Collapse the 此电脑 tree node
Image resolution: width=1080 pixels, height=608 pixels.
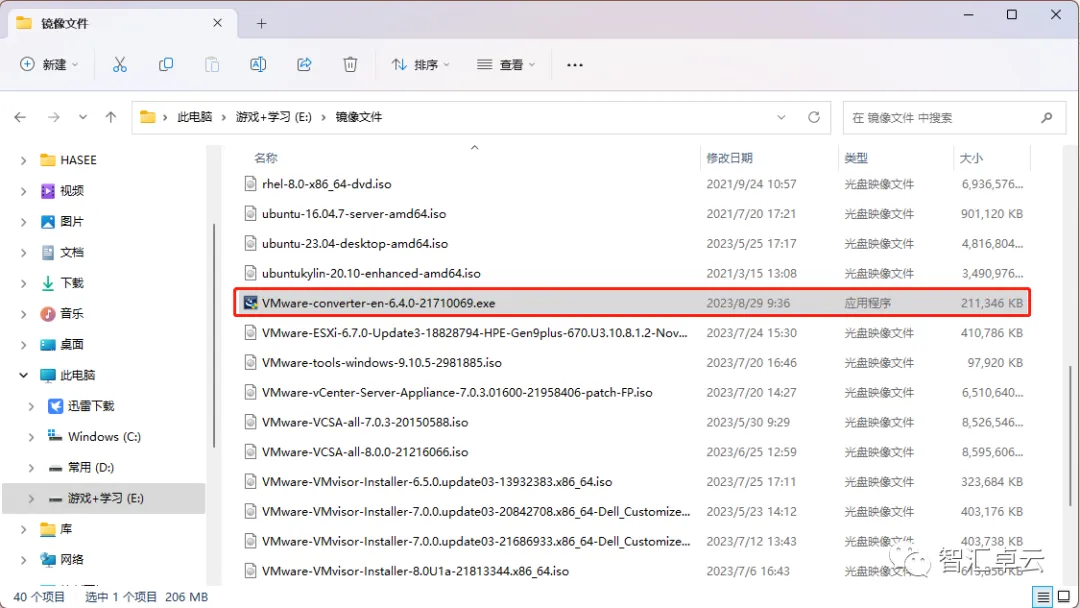[23, 375]
